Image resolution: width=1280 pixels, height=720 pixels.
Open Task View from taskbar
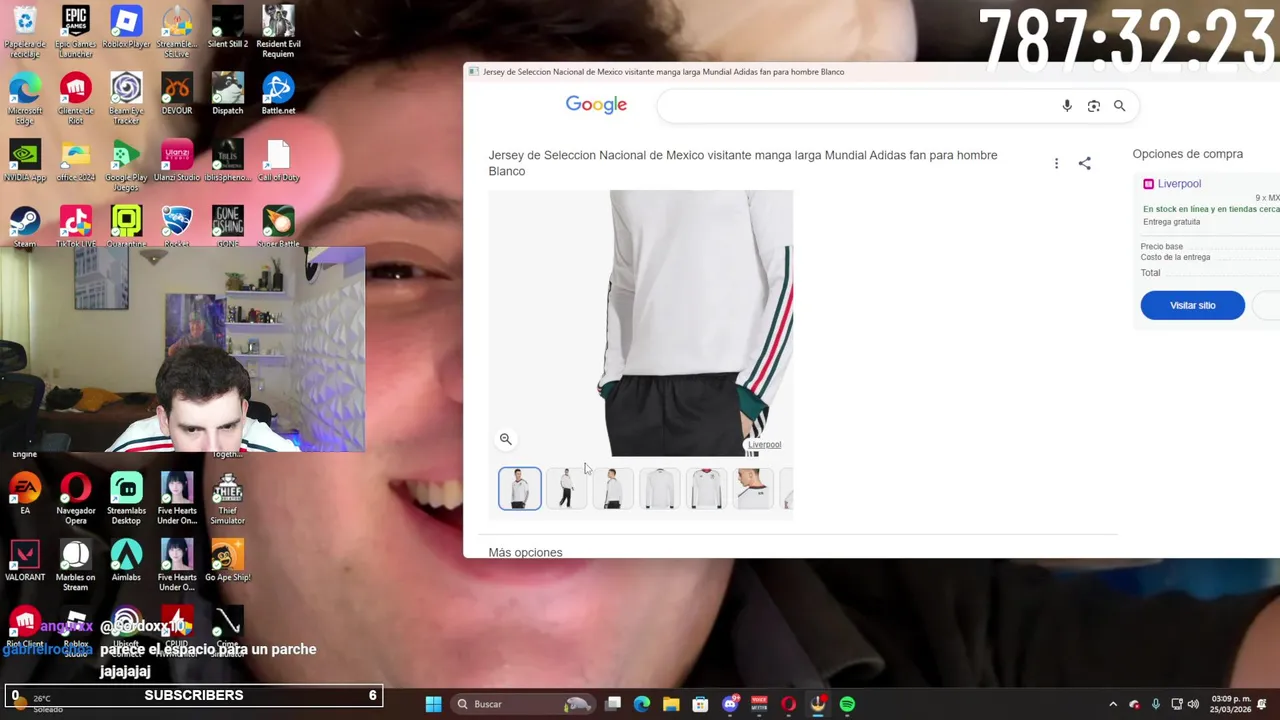(x=613, y=704)
